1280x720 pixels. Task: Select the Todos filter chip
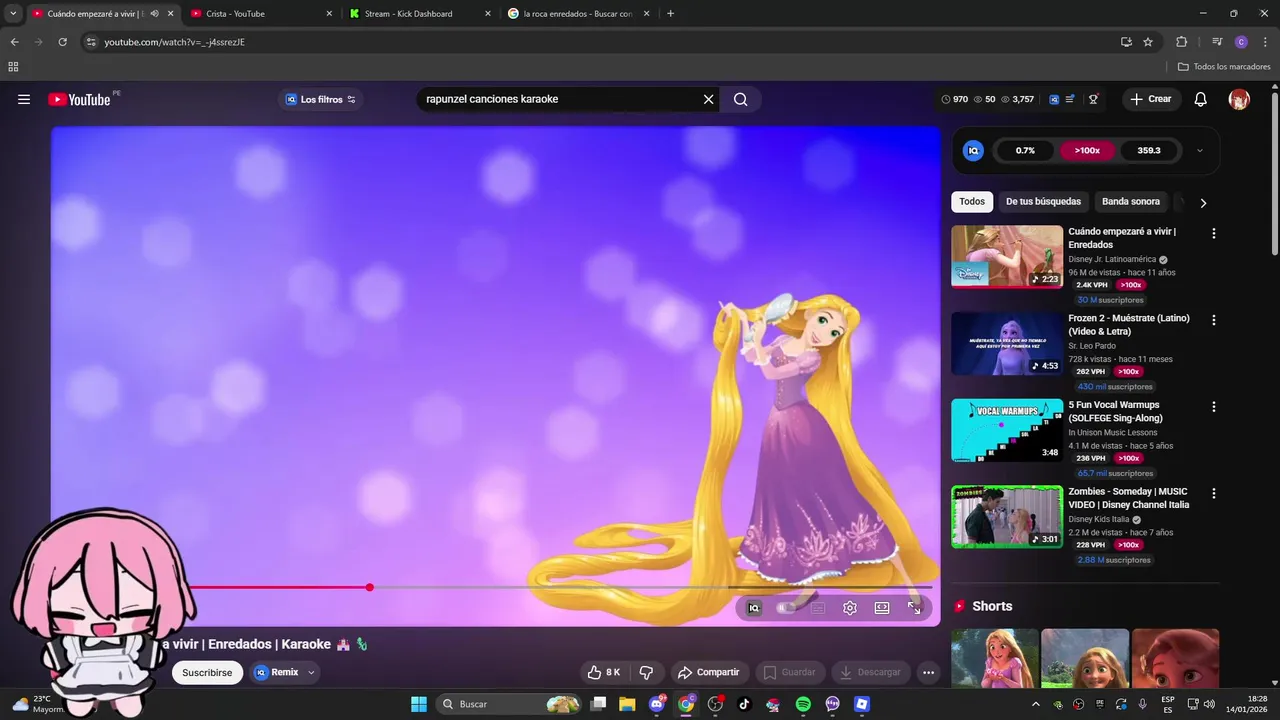pyautogui.click(x=972, y=201)
